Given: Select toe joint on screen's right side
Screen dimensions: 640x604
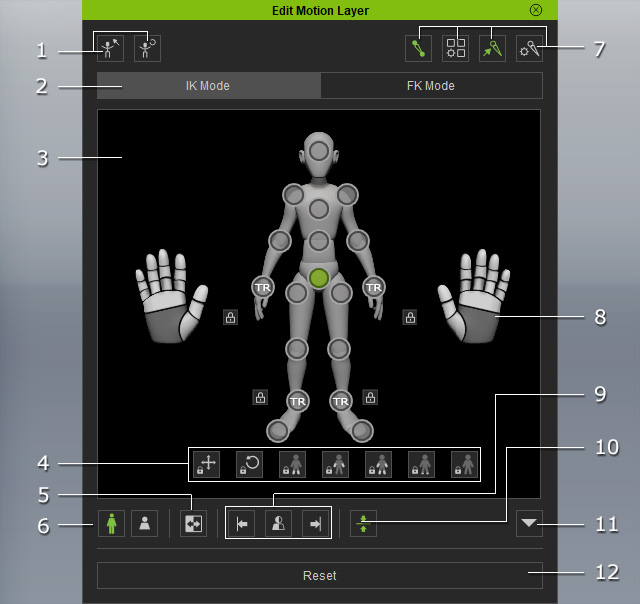Looking at the screenshot, I should (x=362, y=431).
